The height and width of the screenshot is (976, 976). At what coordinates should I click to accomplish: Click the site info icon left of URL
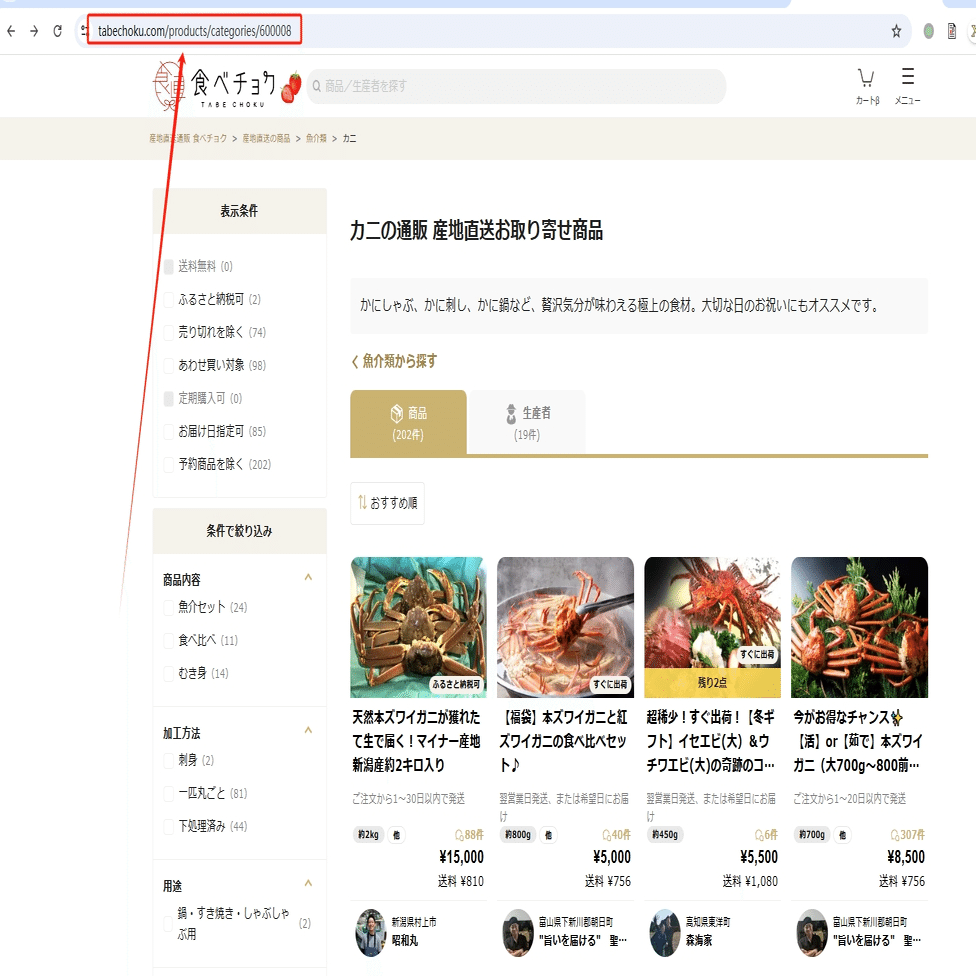(84, 30)
